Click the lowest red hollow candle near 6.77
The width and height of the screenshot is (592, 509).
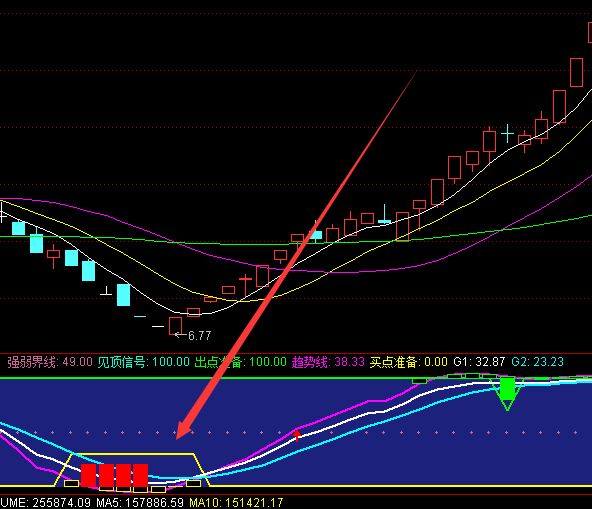(175, 326)
